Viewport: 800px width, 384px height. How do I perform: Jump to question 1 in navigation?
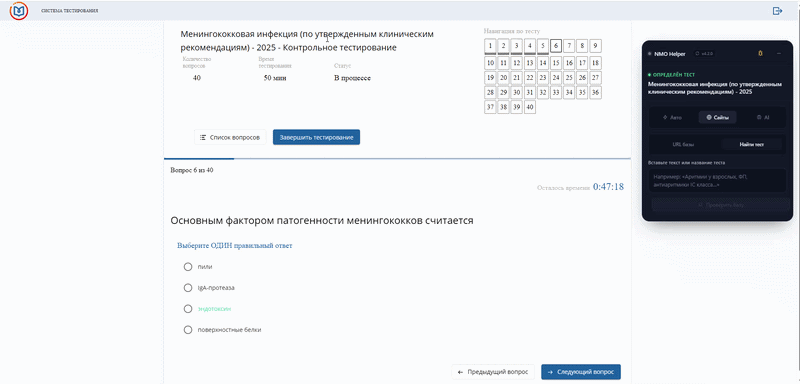(x=490, y=46)
